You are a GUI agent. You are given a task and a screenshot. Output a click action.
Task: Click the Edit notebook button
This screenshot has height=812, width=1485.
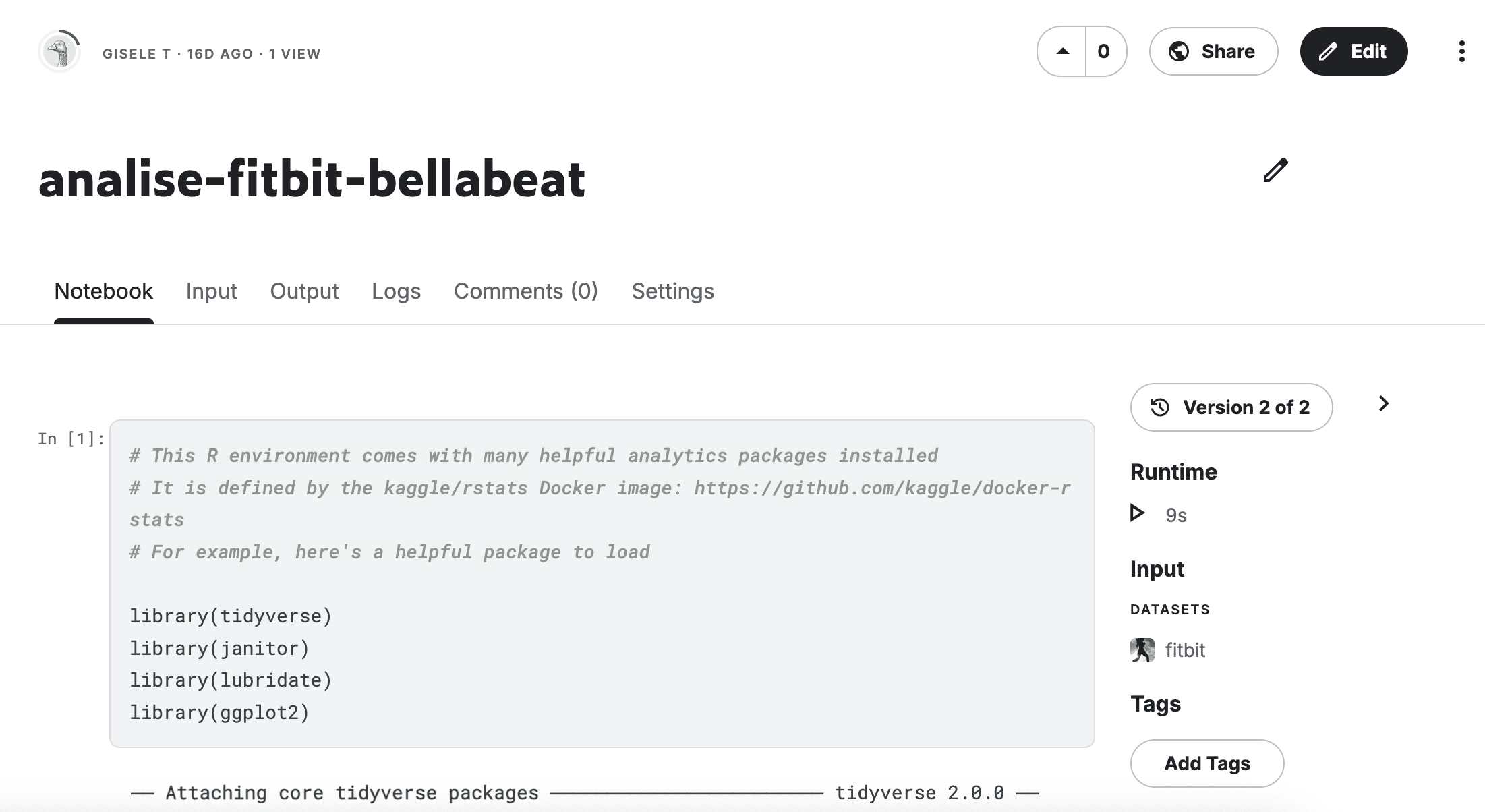tap(1353, 51)
